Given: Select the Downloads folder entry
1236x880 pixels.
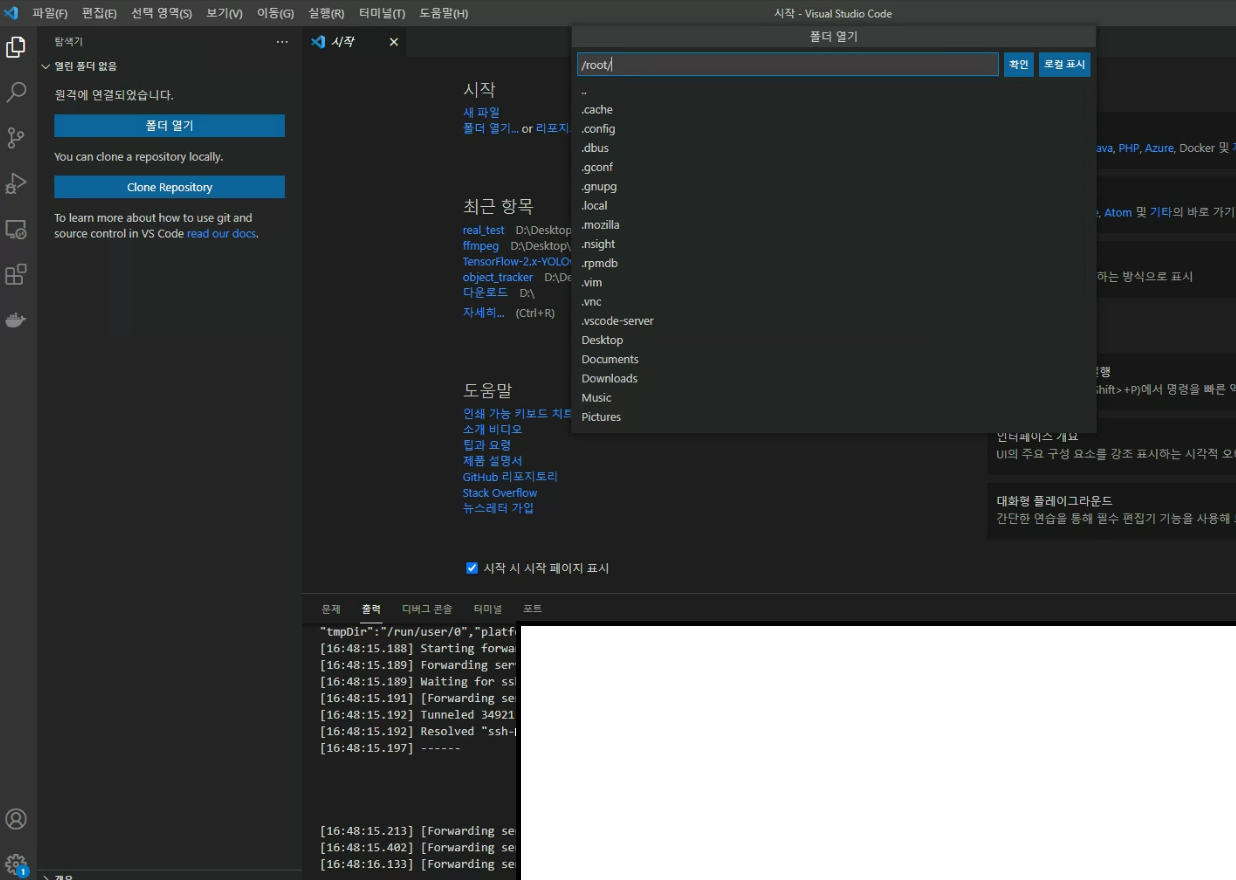Looking at the screenshot, I should [833, 378].
